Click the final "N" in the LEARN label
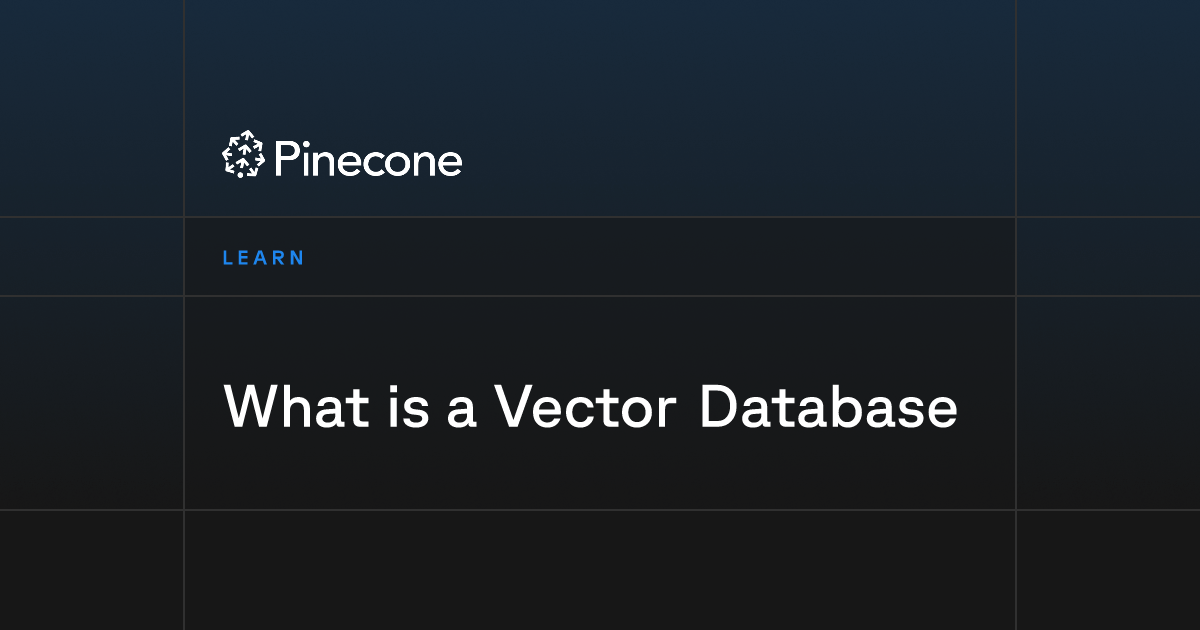This screenshot has height=630, width=1200. pos(296,258)
